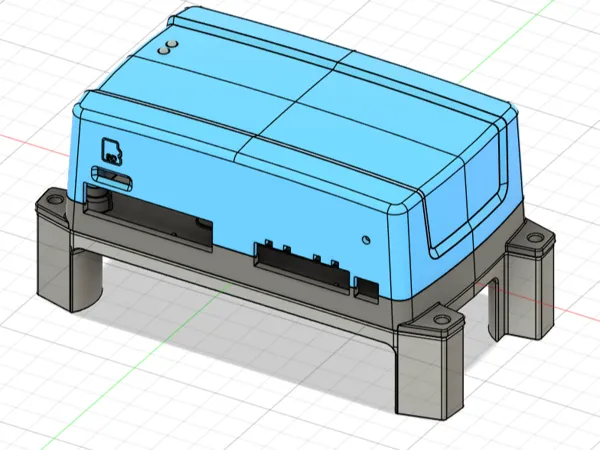The image size is (600, 450).
Task: Select mounting hole on front-right leg
Action: click(443, 319)
